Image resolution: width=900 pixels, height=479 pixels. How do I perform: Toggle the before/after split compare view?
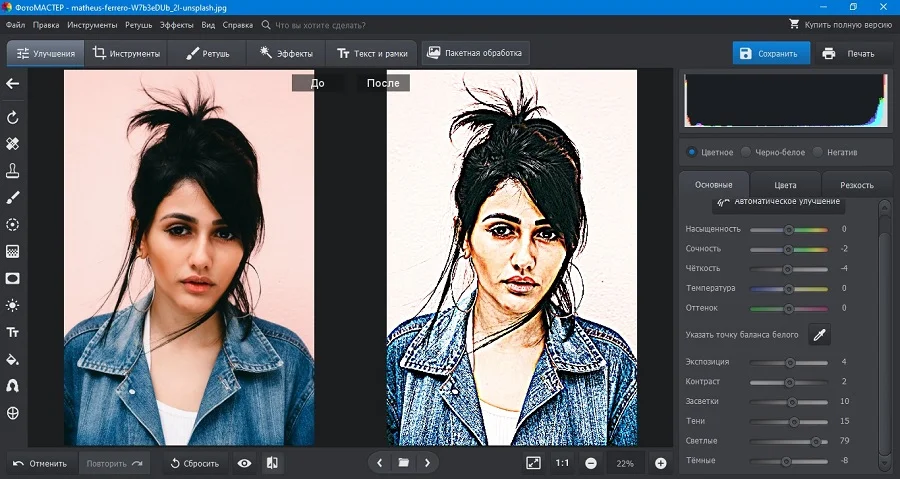pyautogui.click(x=273, y=463)
